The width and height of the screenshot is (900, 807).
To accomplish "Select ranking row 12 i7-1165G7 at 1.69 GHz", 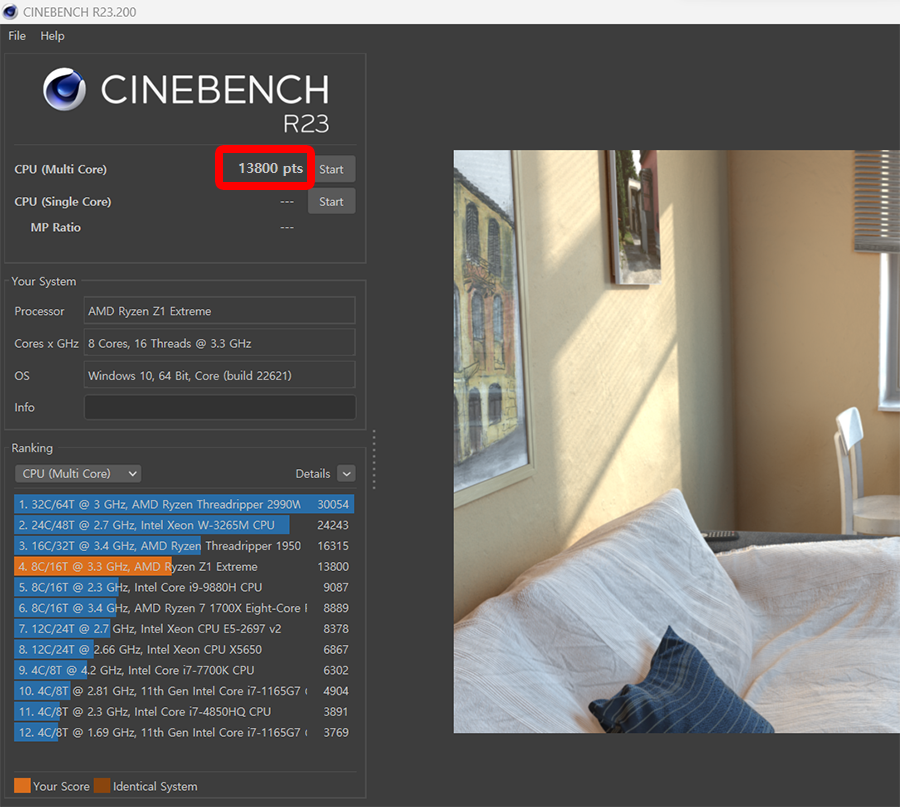I will (x=184, y=732).
